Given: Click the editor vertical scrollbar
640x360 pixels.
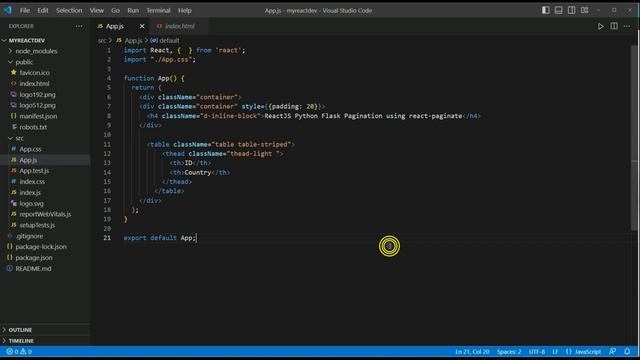Looking at the screenshot, I should pyautogui.click(x=634, y=138).
